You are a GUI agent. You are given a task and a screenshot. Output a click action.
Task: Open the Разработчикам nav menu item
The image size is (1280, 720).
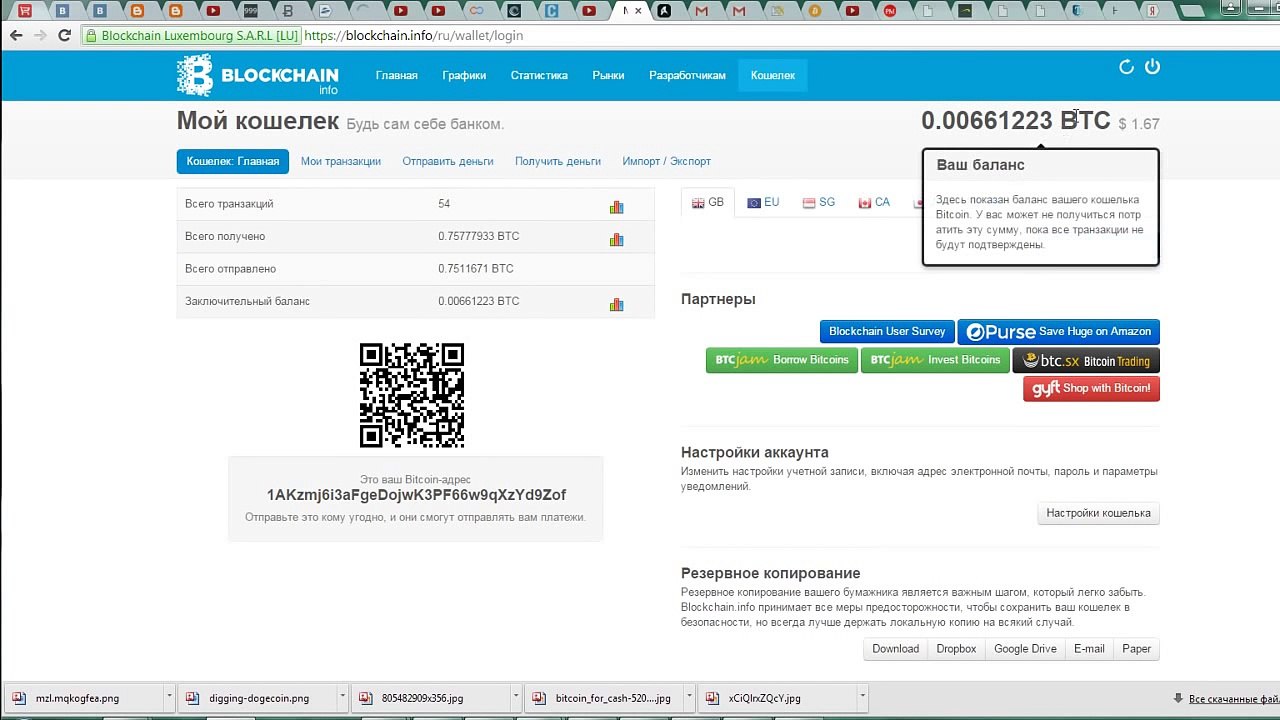[687, 75]
